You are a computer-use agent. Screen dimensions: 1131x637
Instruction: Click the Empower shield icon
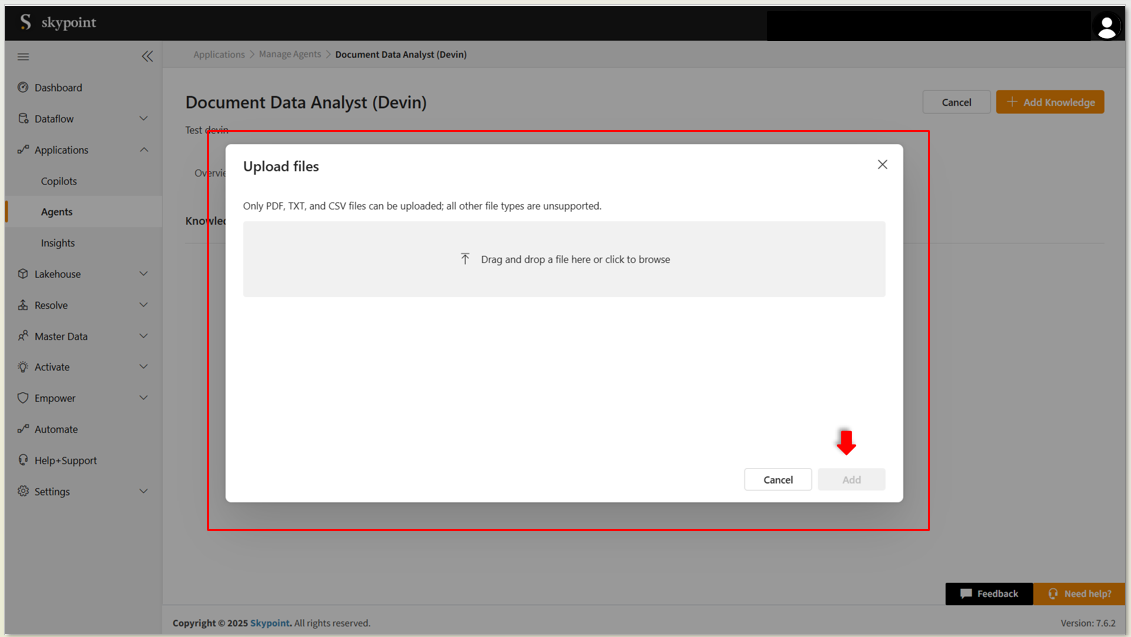[x=23, y=398]
